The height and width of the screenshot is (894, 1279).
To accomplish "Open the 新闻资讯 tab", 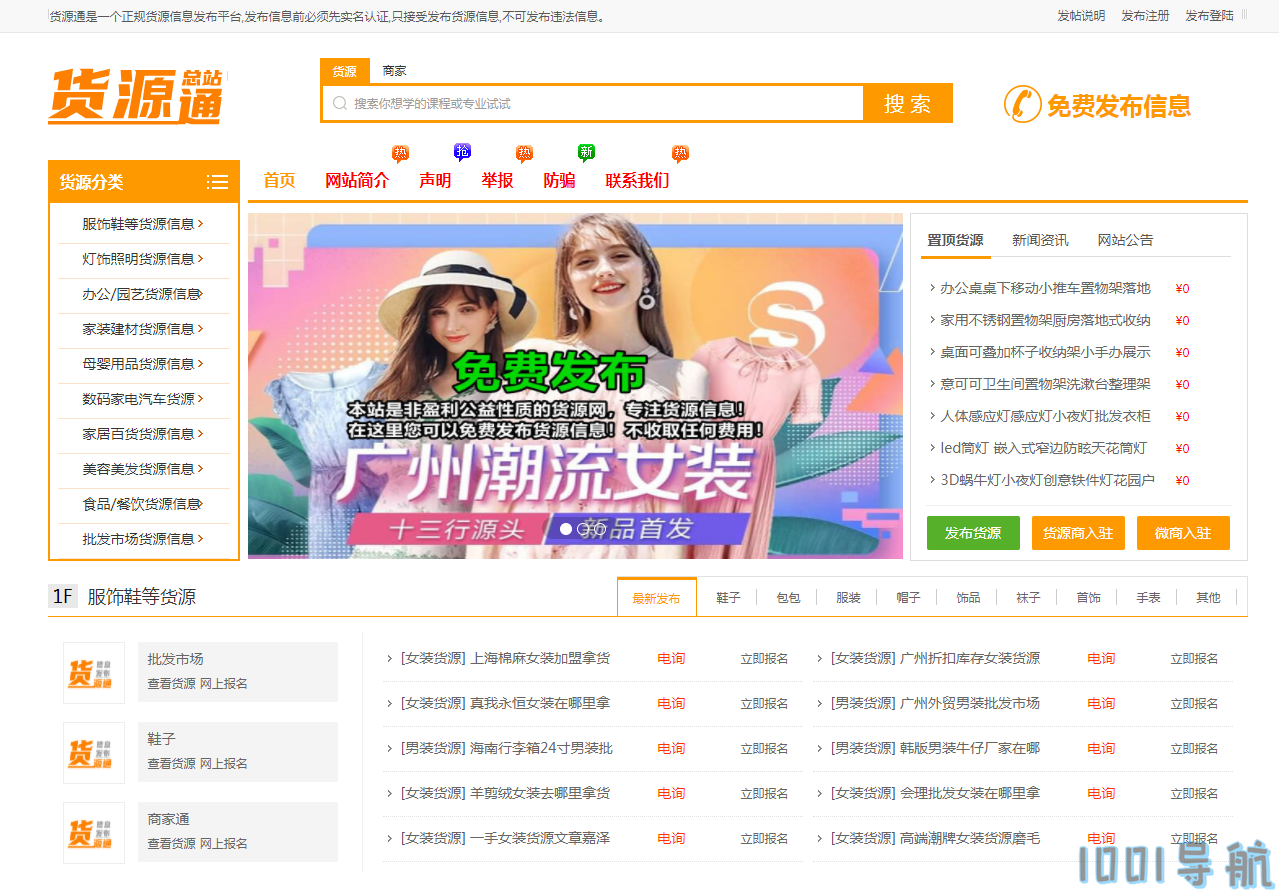I will click(1042, 239).
